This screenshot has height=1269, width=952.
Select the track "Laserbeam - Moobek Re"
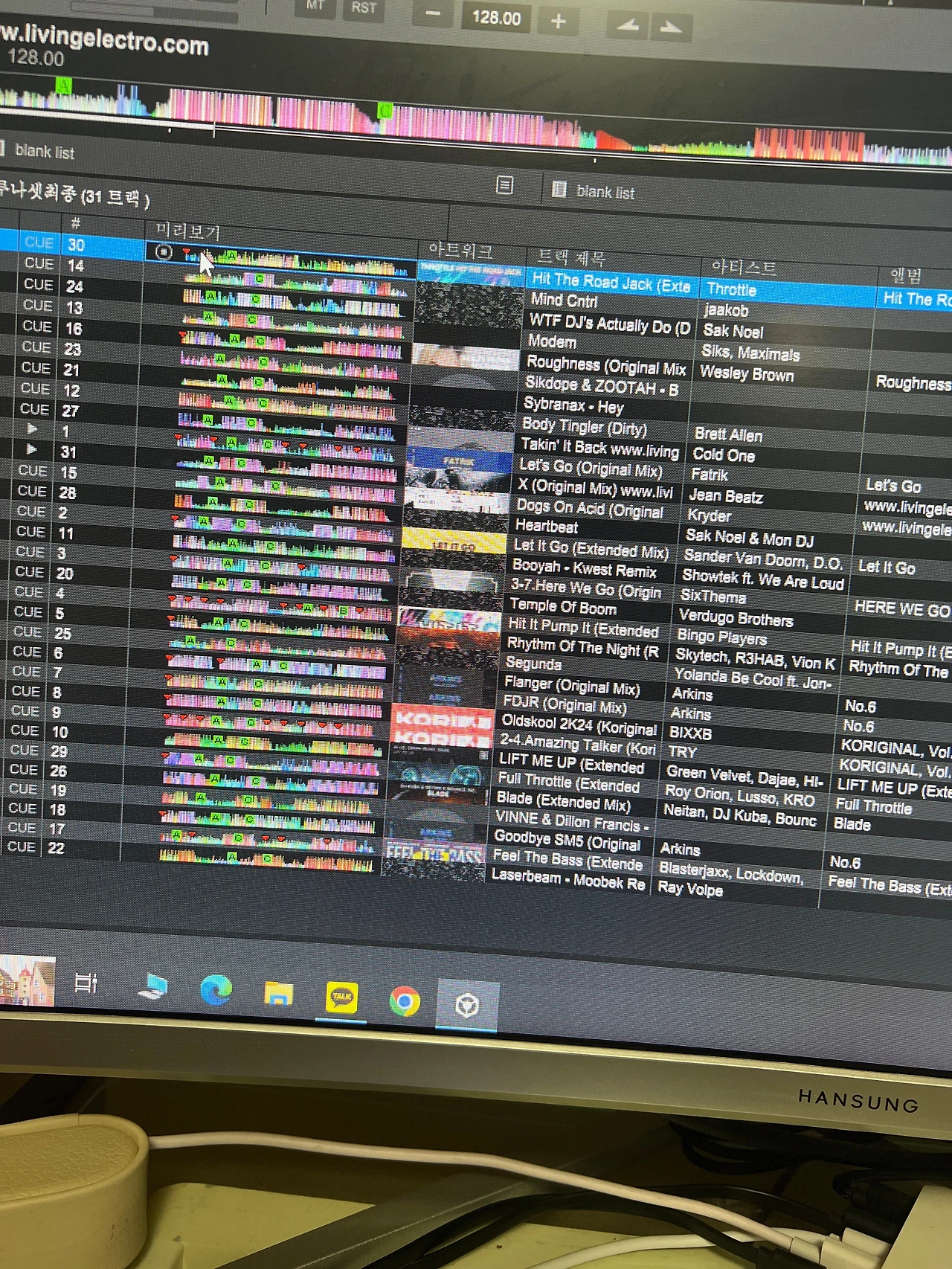567,879
